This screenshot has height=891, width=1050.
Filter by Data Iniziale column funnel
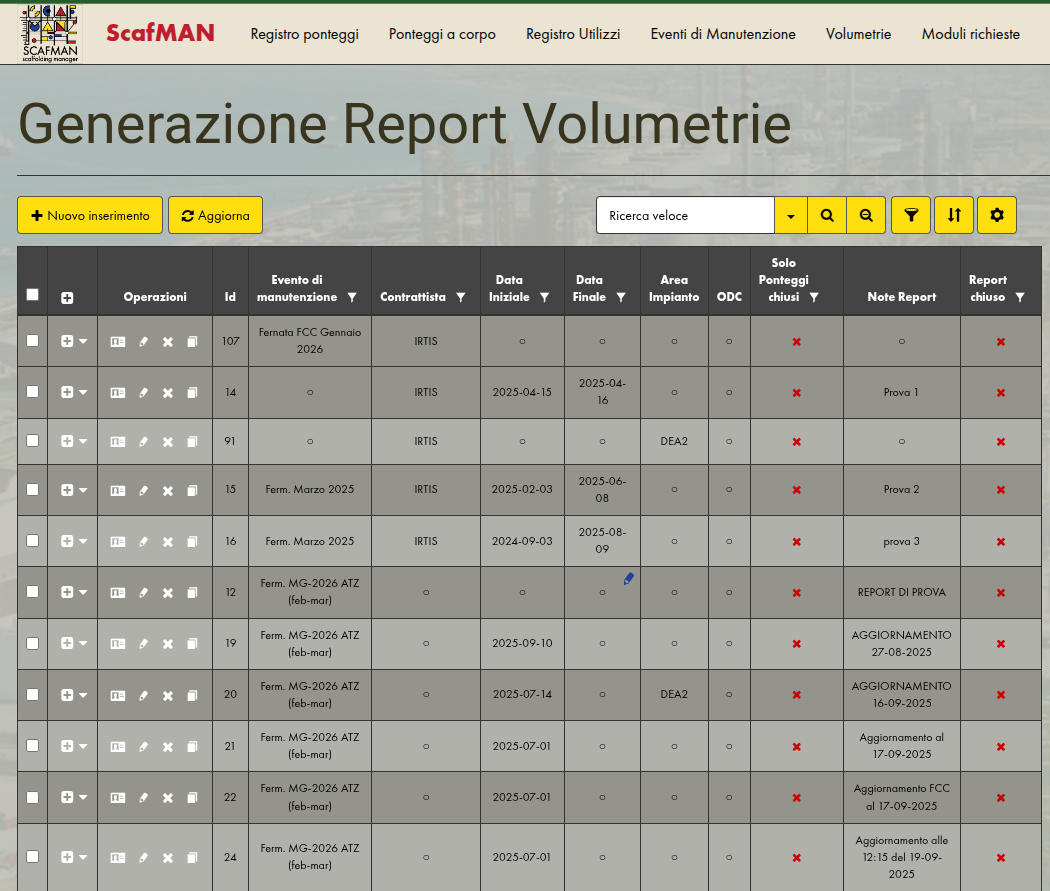coord(544,297)
